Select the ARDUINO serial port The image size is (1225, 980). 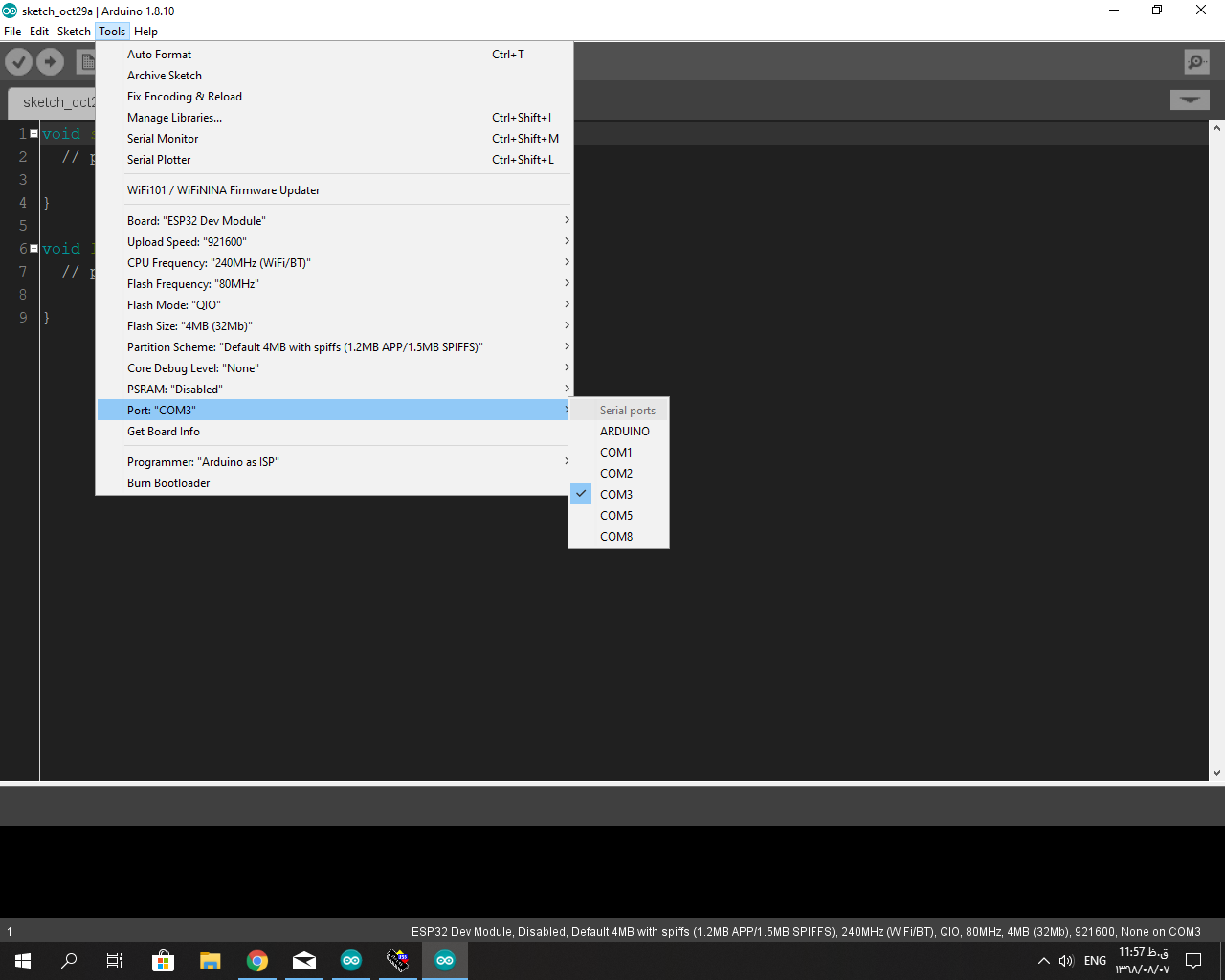point(618,432)
